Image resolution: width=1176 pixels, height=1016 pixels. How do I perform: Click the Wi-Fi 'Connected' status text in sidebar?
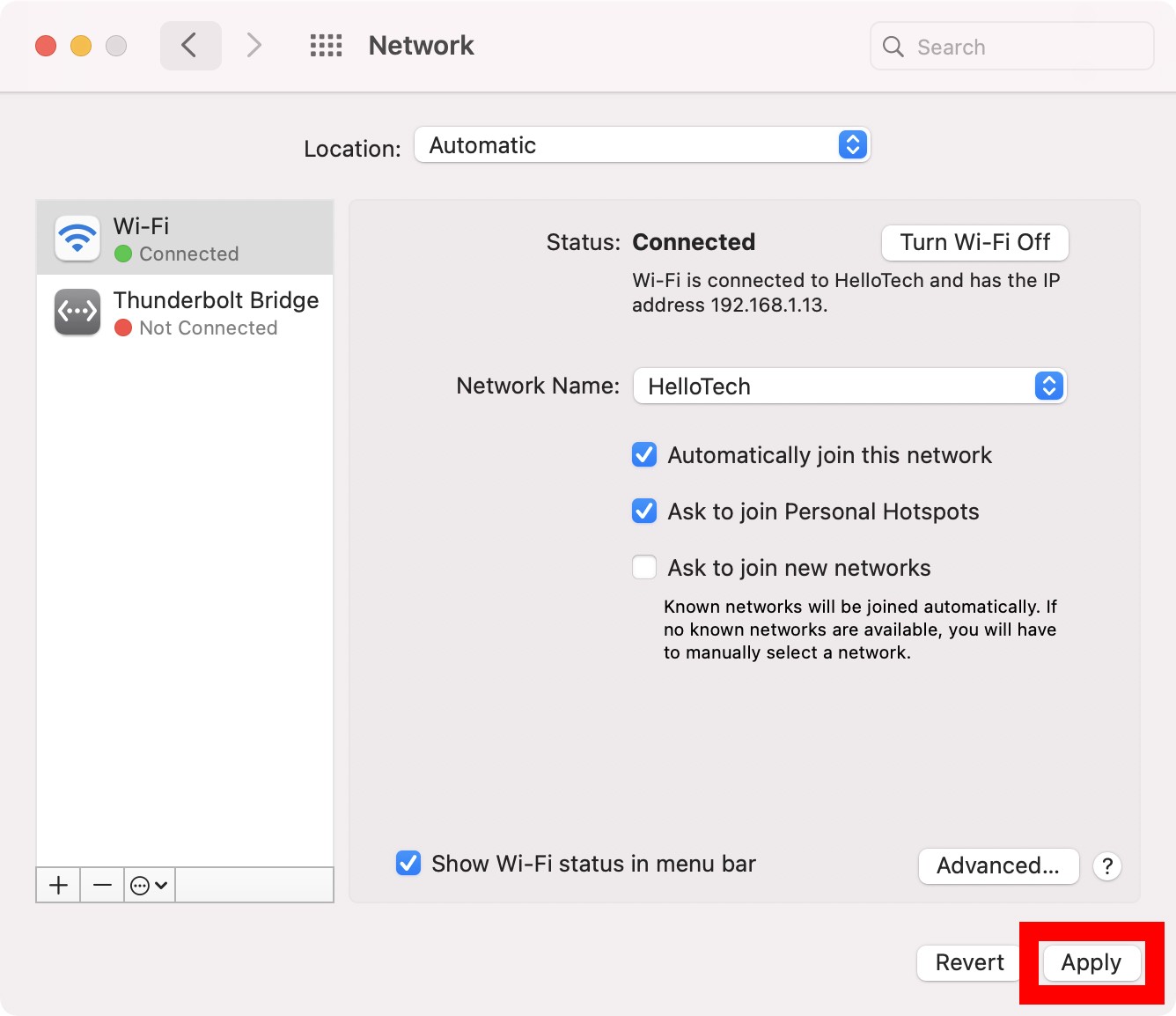(x=189, y=254)
